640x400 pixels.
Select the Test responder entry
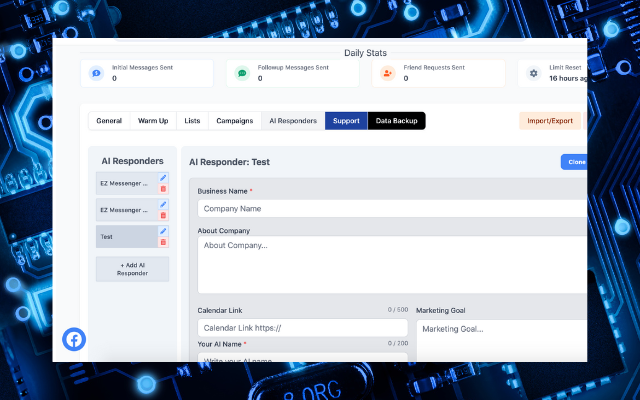(127, 237)
